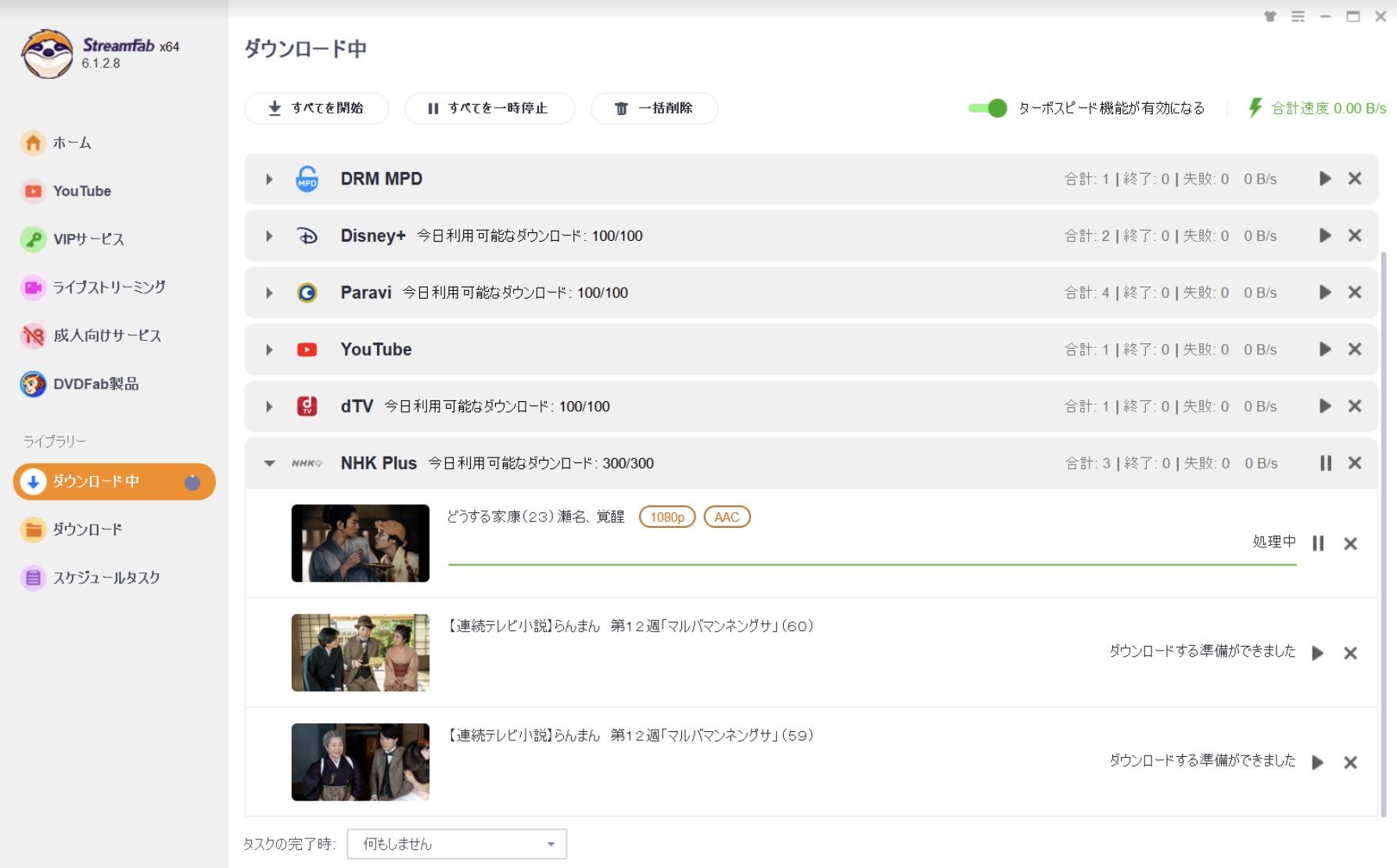Image resolution: width=1397 pixels, height=868 pixels.
Task: Open ライブストリーミング in the sidebar
Action: 93,288
